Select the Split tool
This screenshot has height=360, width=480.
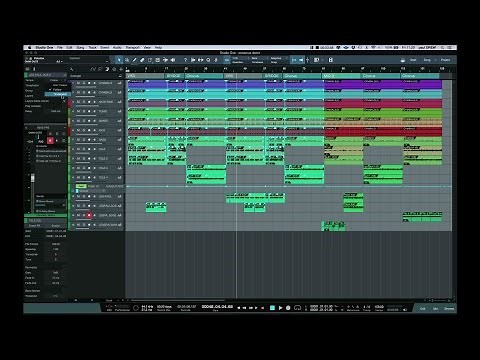pyautogui.click(x=135, y=60)
